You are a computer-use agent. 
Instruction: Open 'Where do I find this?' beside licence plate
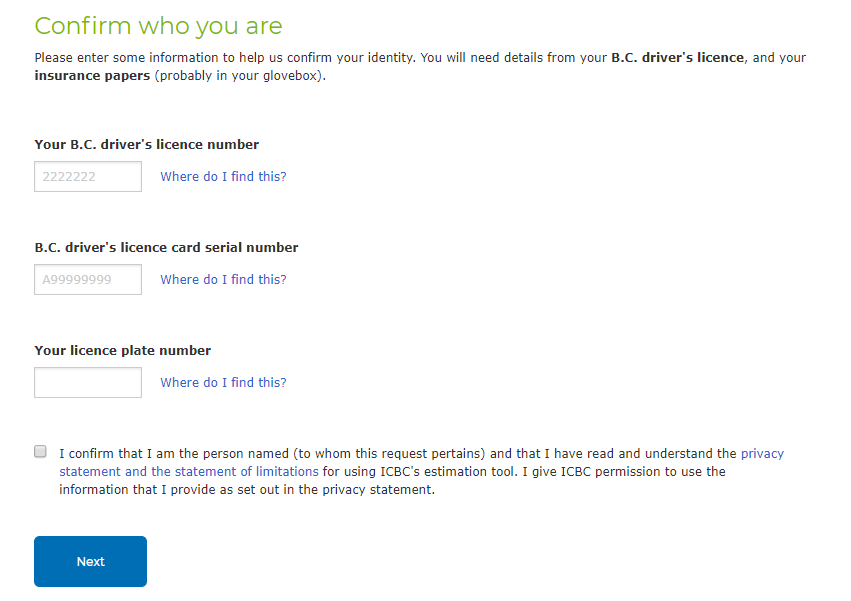(x=223, y=382)
